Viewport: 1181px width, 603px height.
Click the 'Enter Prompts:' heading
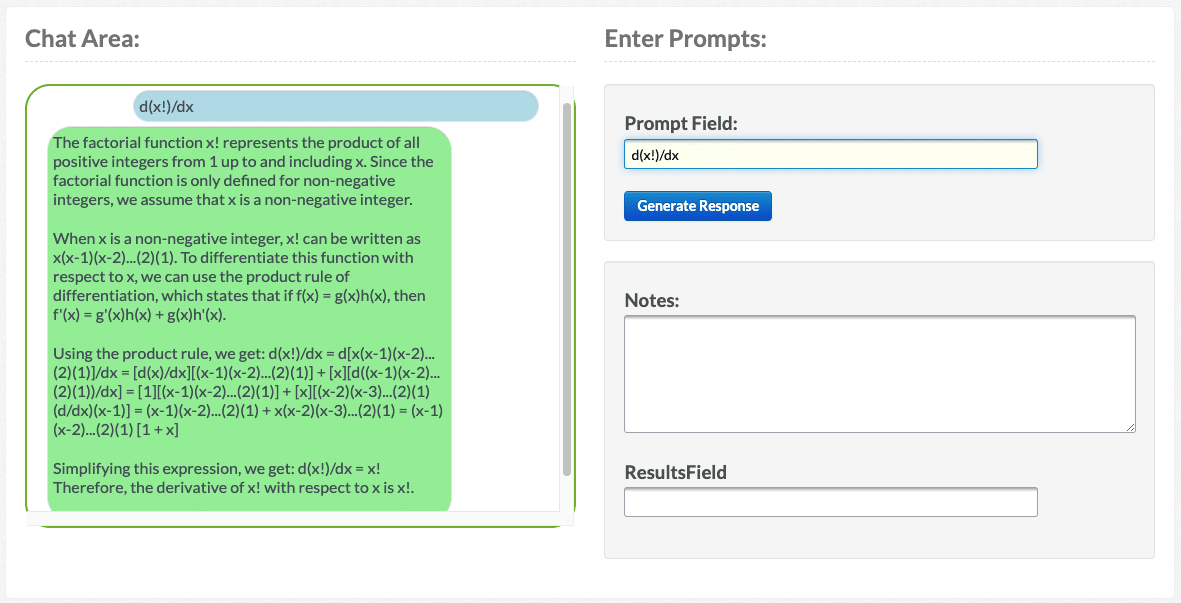pos(685,39)
